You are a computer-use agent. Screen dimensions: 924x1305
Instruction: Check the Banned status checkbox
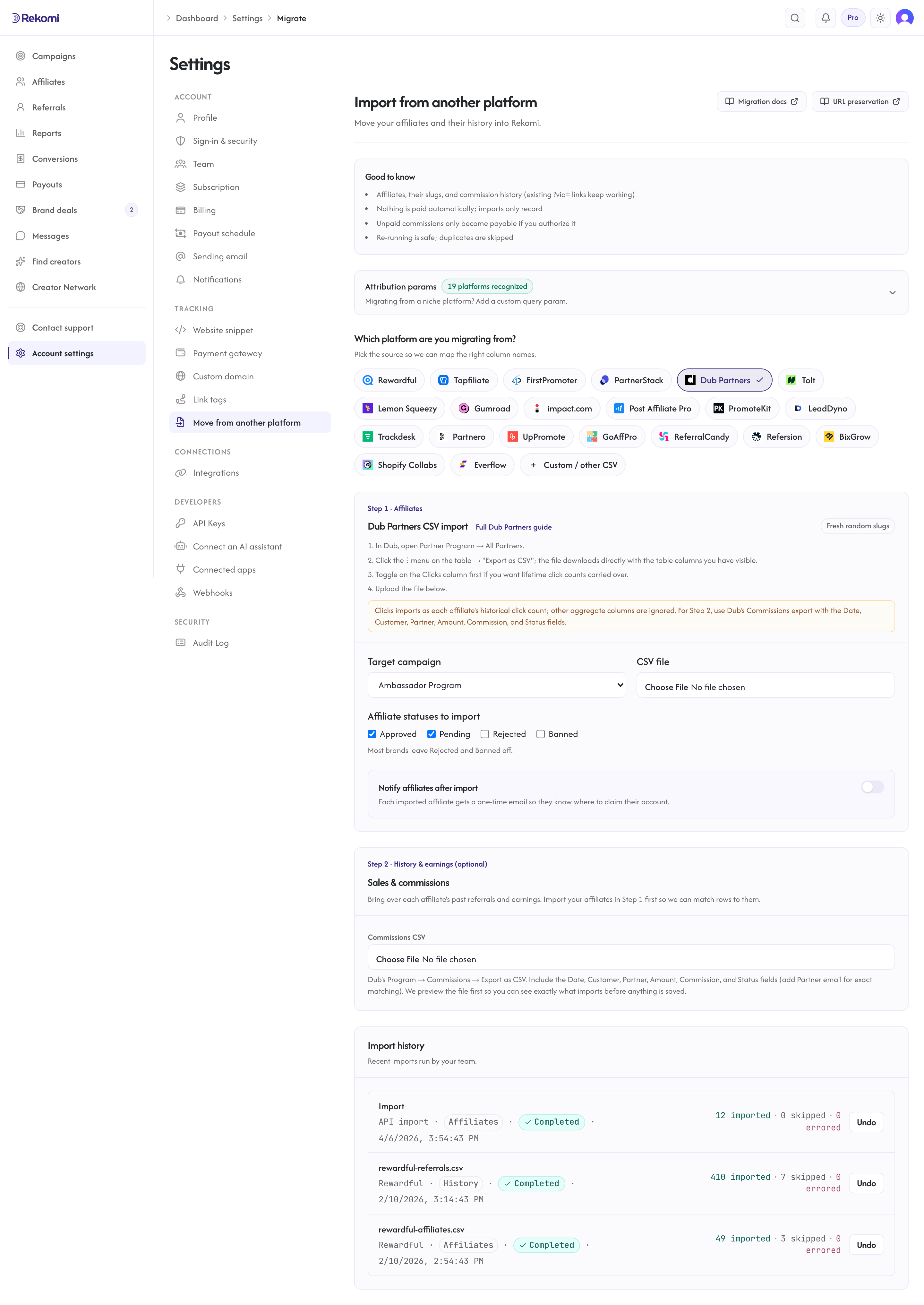(x=541, y=734)
